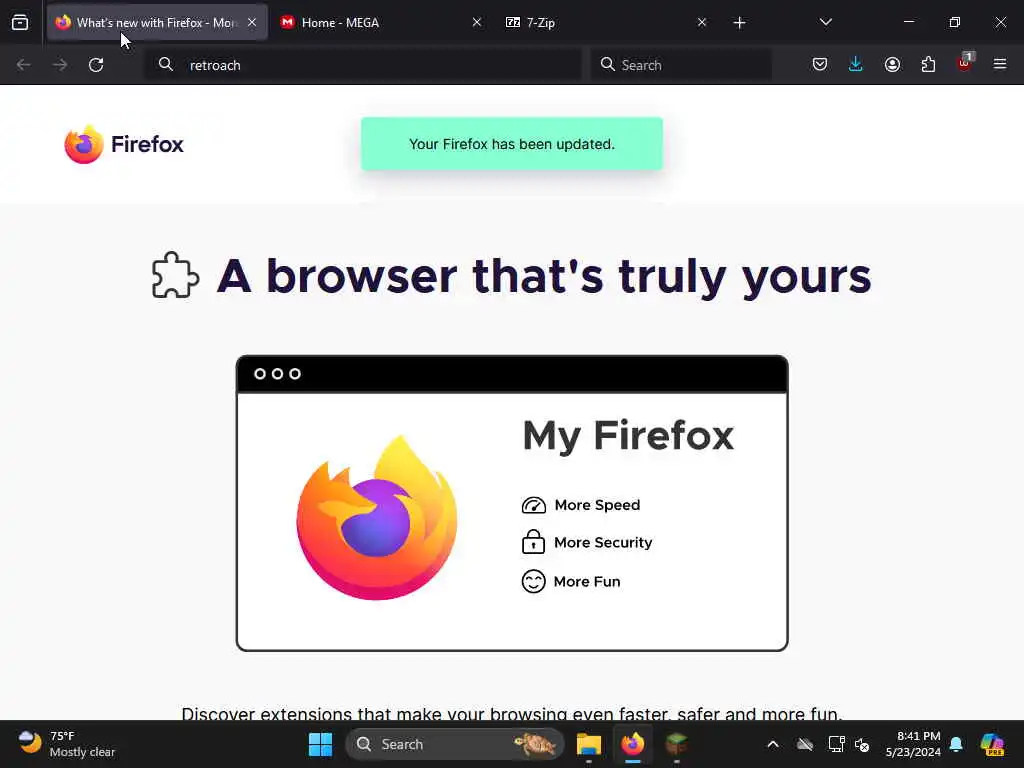
Task: Click the More Speed gauge icon
Action: click(x=534, y=505)
